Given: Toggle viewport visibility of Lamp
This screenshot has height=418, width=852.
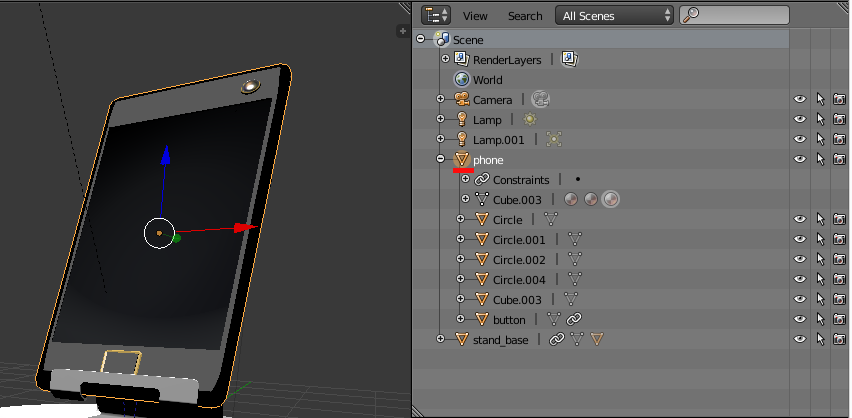Looking at the screenshot, I should pyautogui.click(x=799, y=119).
